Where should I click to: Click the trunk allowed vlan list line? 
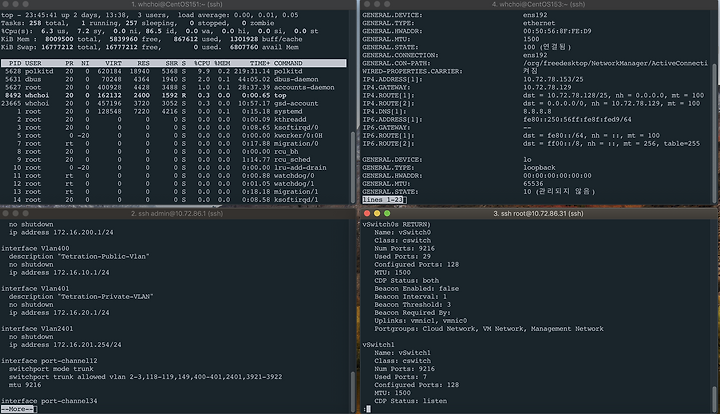[x=146, y=377]
